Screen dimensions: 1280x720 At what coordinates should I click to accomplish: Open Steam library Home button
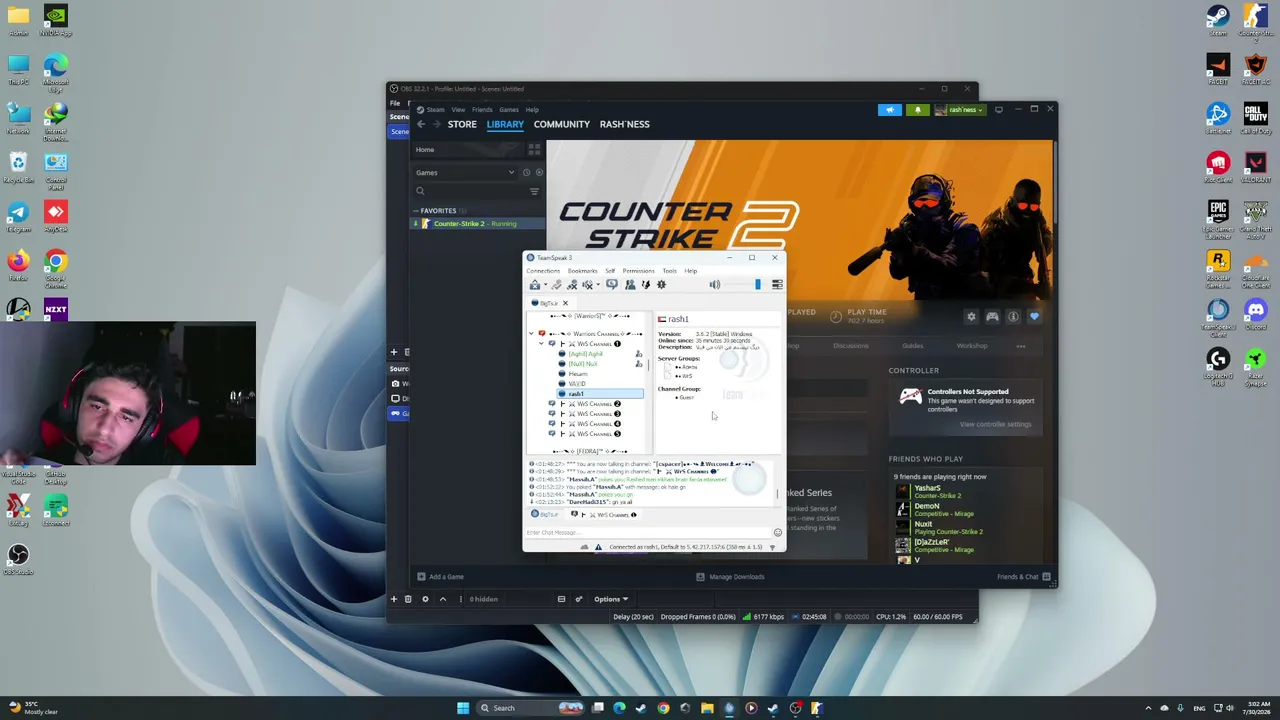pos(467,150)
